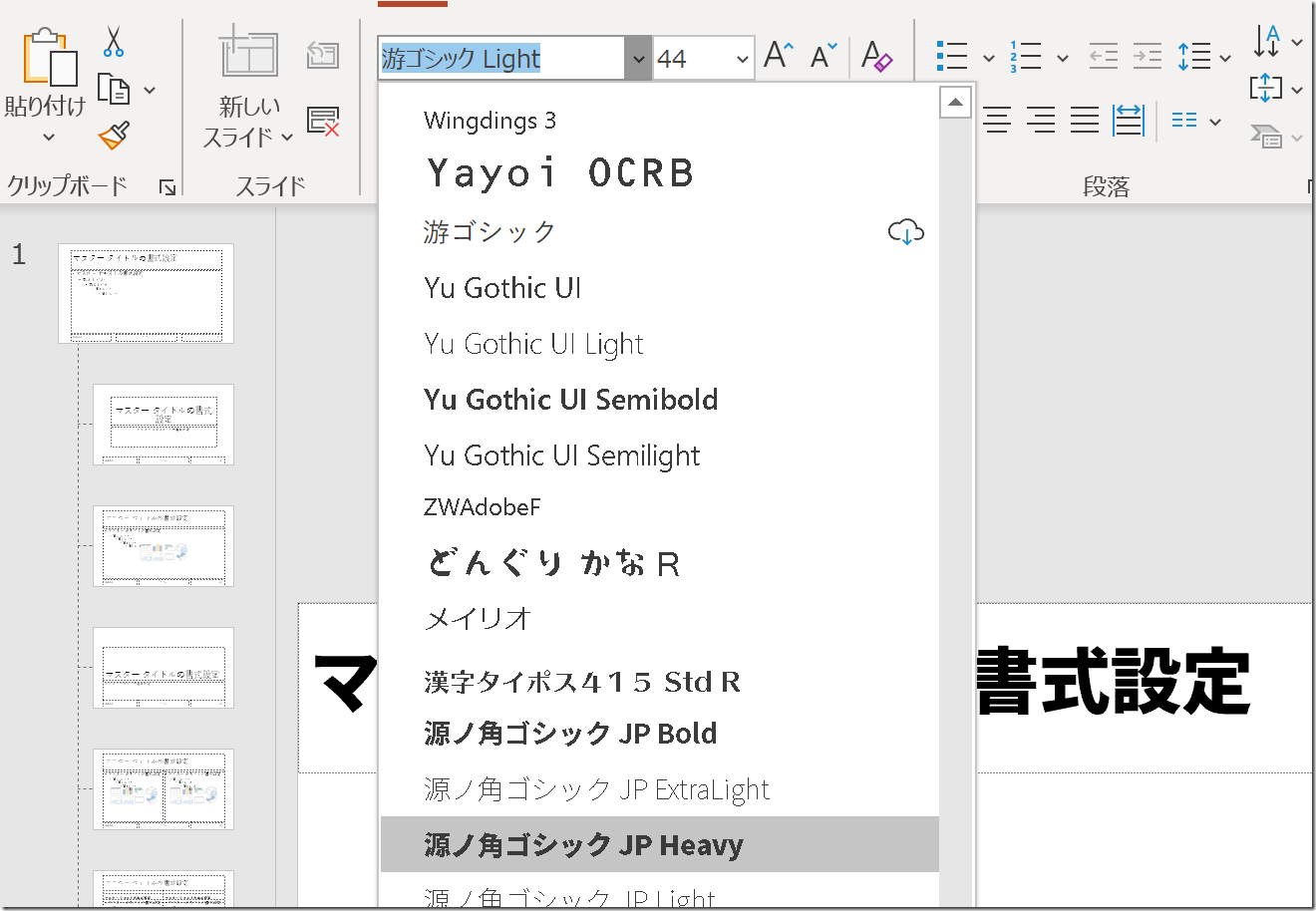Click the New Slide icon
This screenshot has height=911, width=1316.
(x=248, y=51)
